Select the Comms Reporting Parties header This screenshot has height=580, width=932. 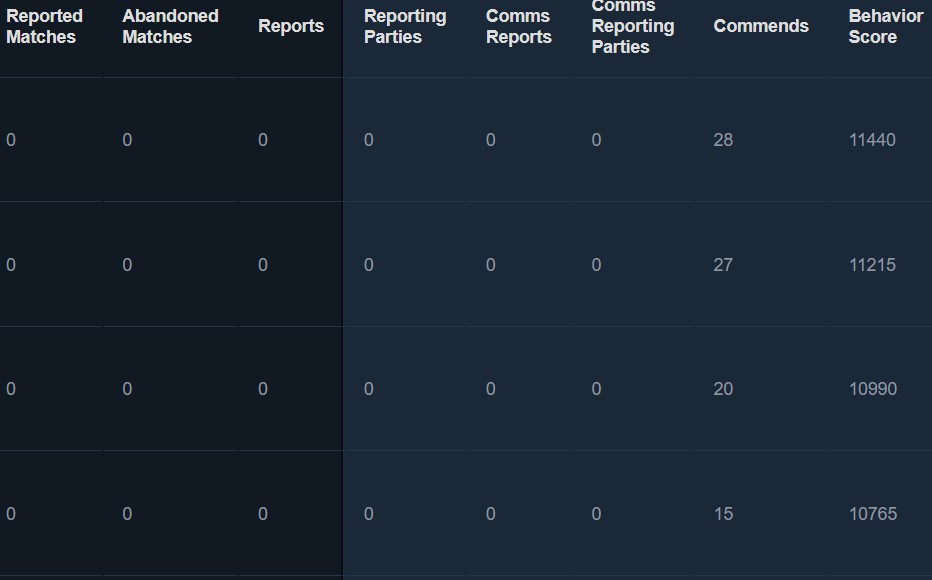[x=633, y=26]
